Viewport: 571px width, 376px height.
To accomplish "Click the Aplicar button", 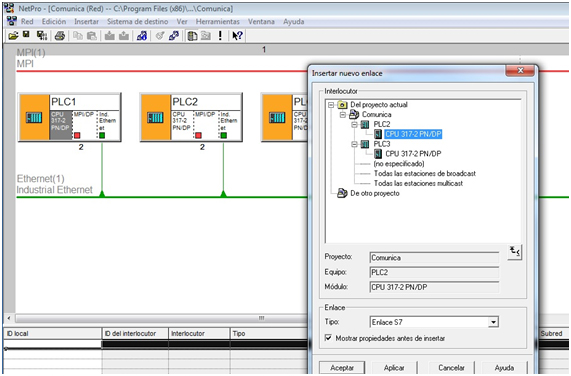I will [394, 368].
